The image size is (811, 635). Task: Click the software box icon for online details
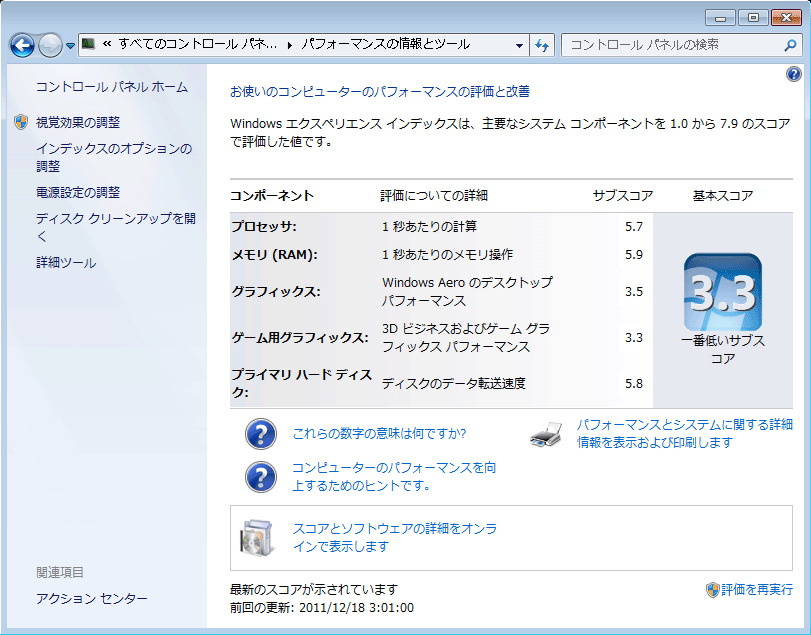pyautogui.click(x=257, y=538)
